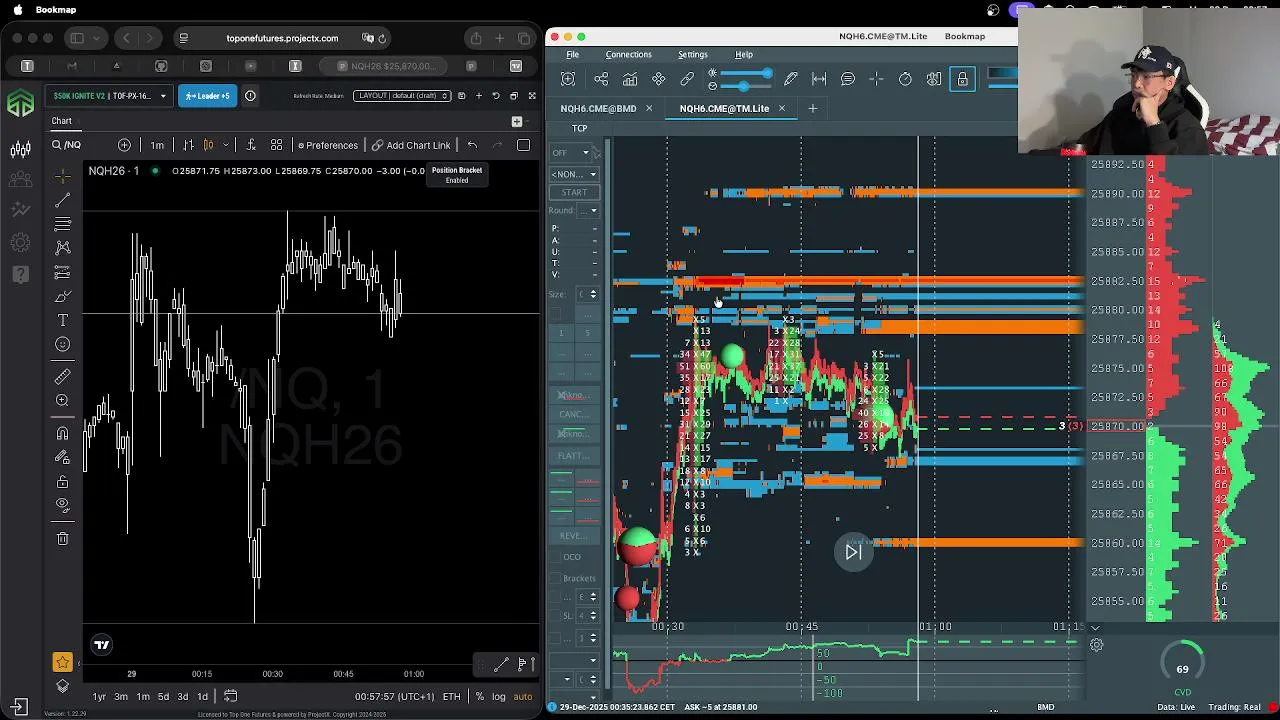Click the SL value stepper
This screenshot has width=1280, height=720.
(593, 616)
